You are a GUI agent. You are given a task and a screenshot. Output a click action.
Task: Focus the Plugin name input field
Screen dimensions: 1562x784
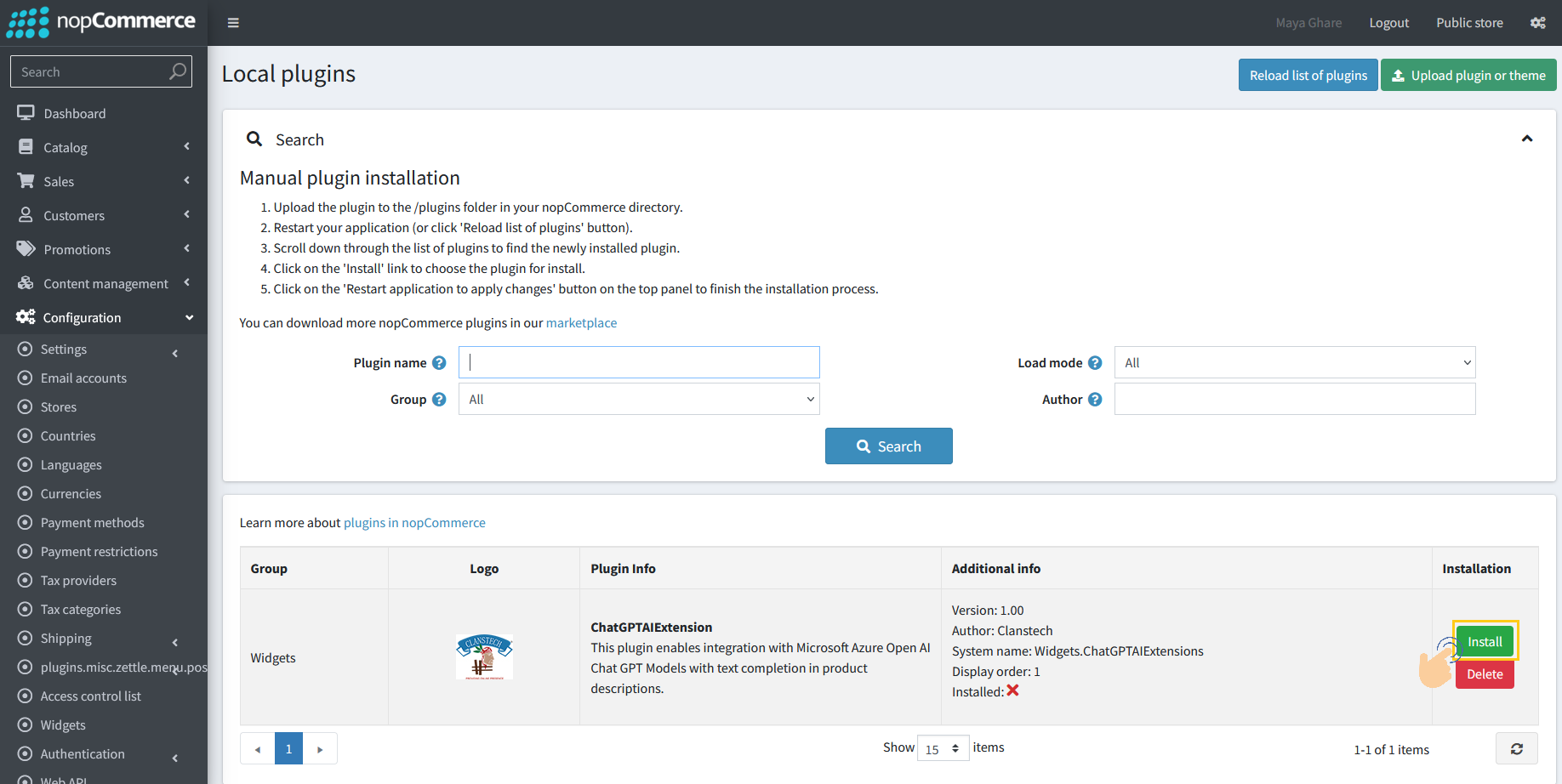click(x=639, y=362)
